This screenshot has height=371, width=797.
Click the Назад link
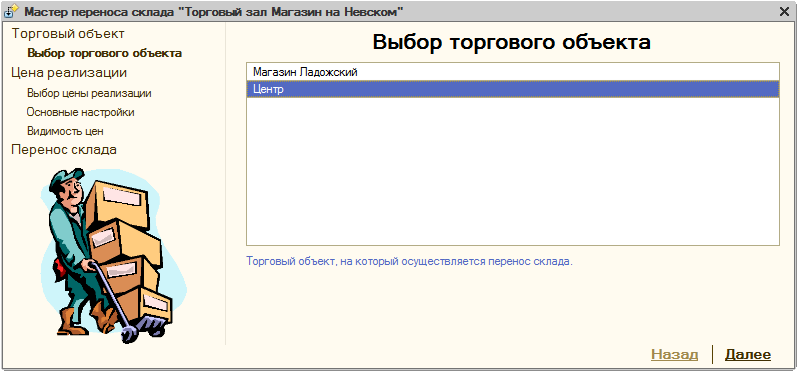click(675, 355)
